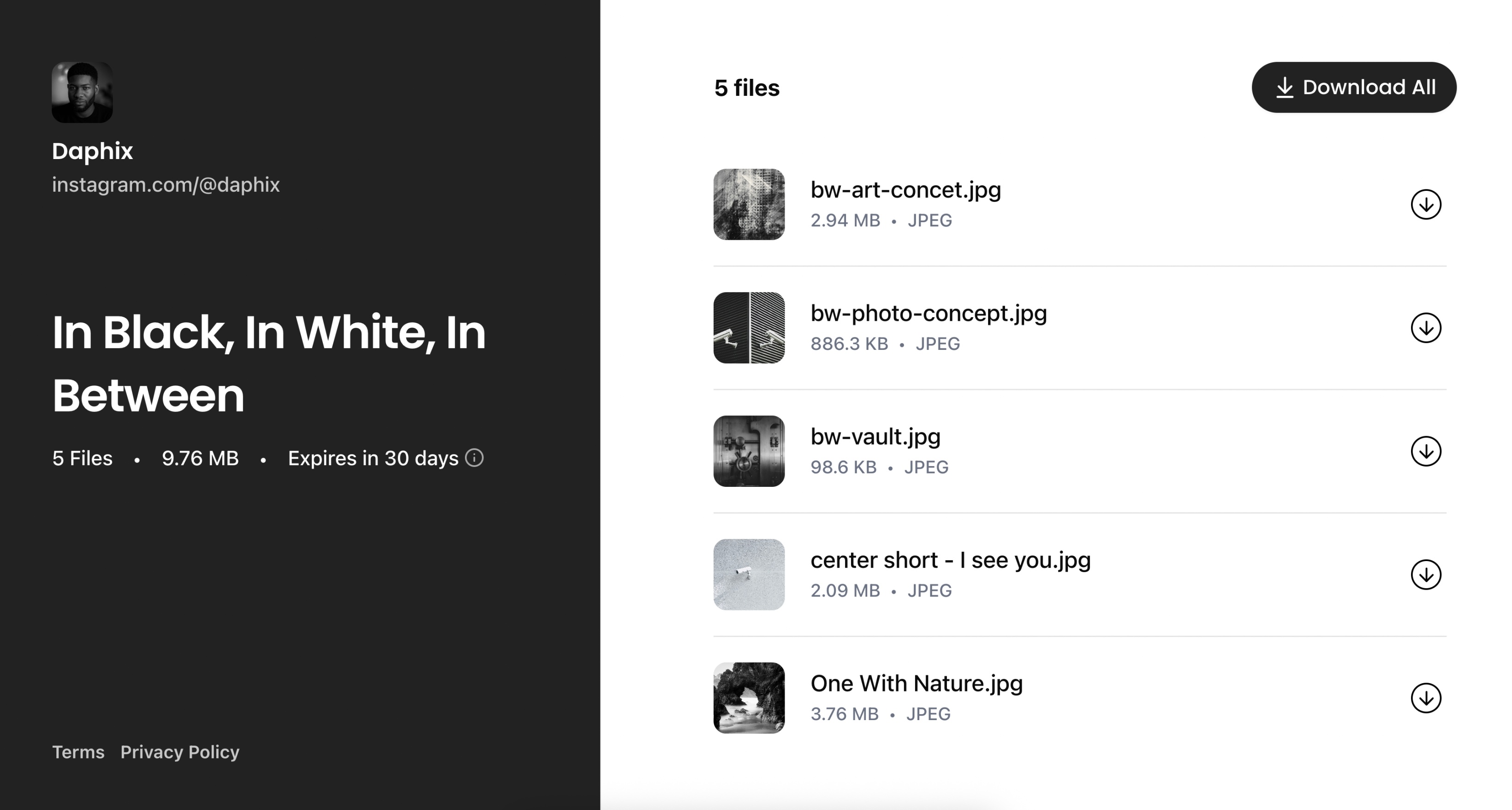Image resolution: width=1512 pixels, height=810 pixels.
Task: Download the bw-art-concet.jpg file
Action: coord(1425,205)
